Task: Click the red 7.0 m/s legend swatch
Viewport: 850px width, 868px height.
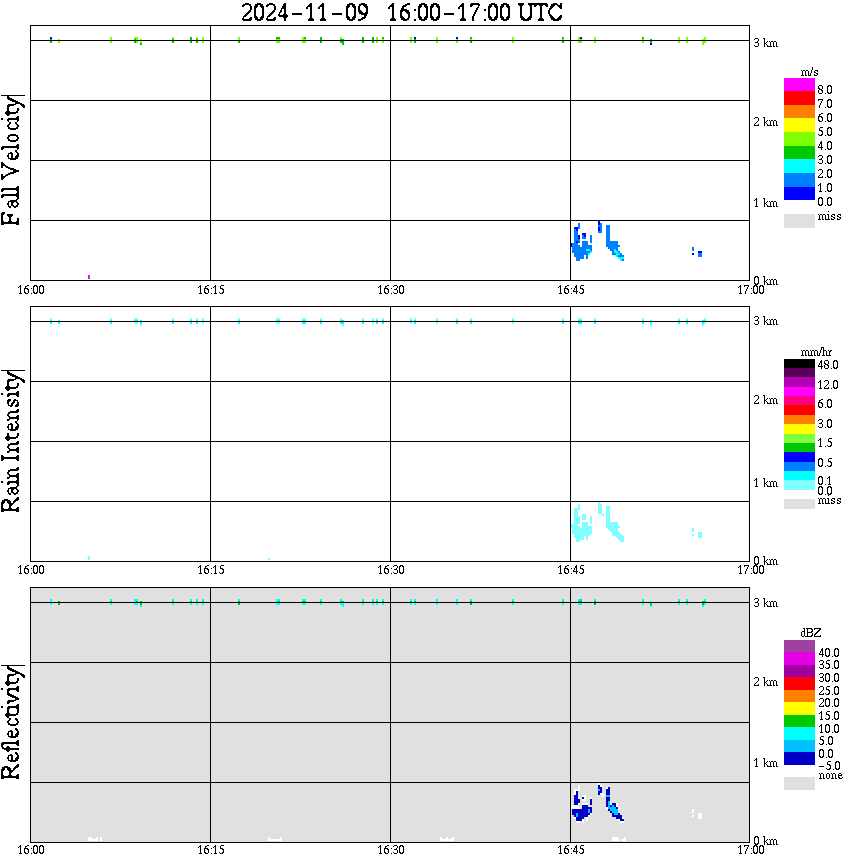Action: 799,99
